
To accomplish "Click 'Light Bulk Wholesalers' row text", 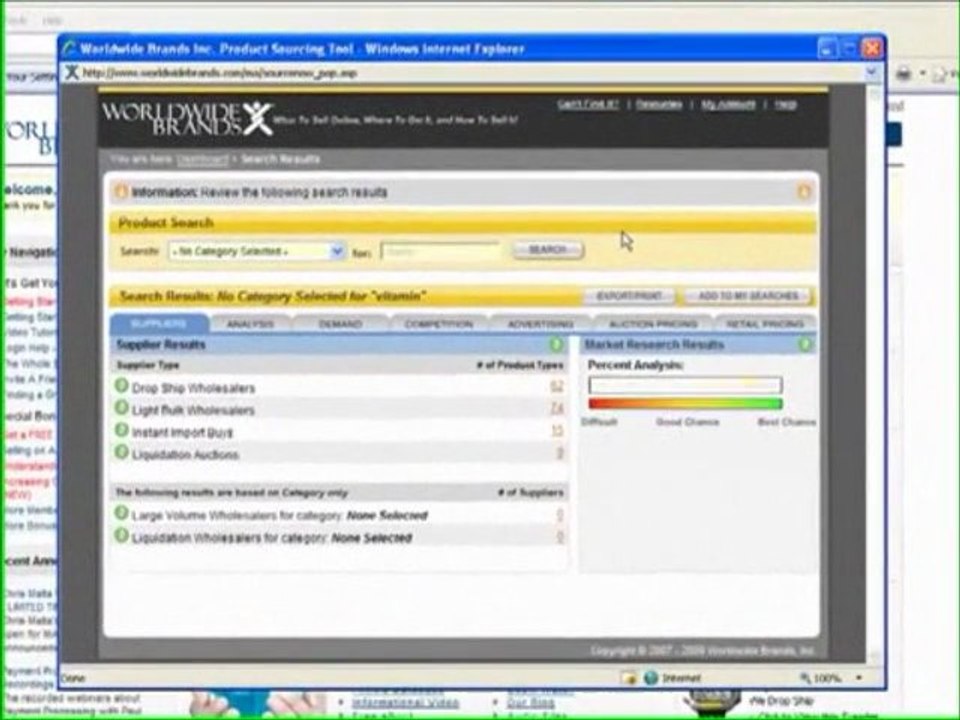I will pyautogui.click(x=193, y=410).
